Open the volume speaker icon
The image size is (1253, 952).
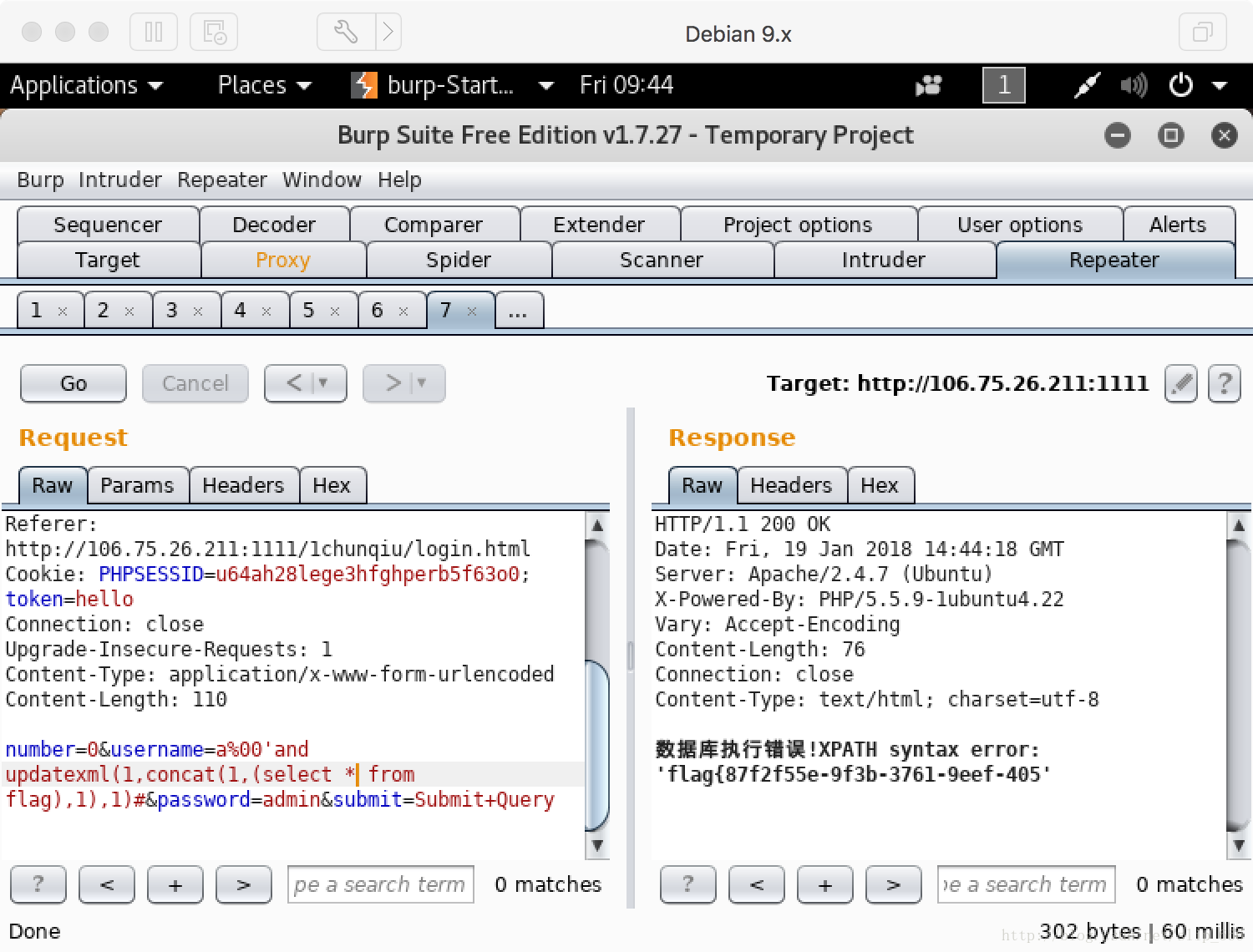[x=1134, y=85]
